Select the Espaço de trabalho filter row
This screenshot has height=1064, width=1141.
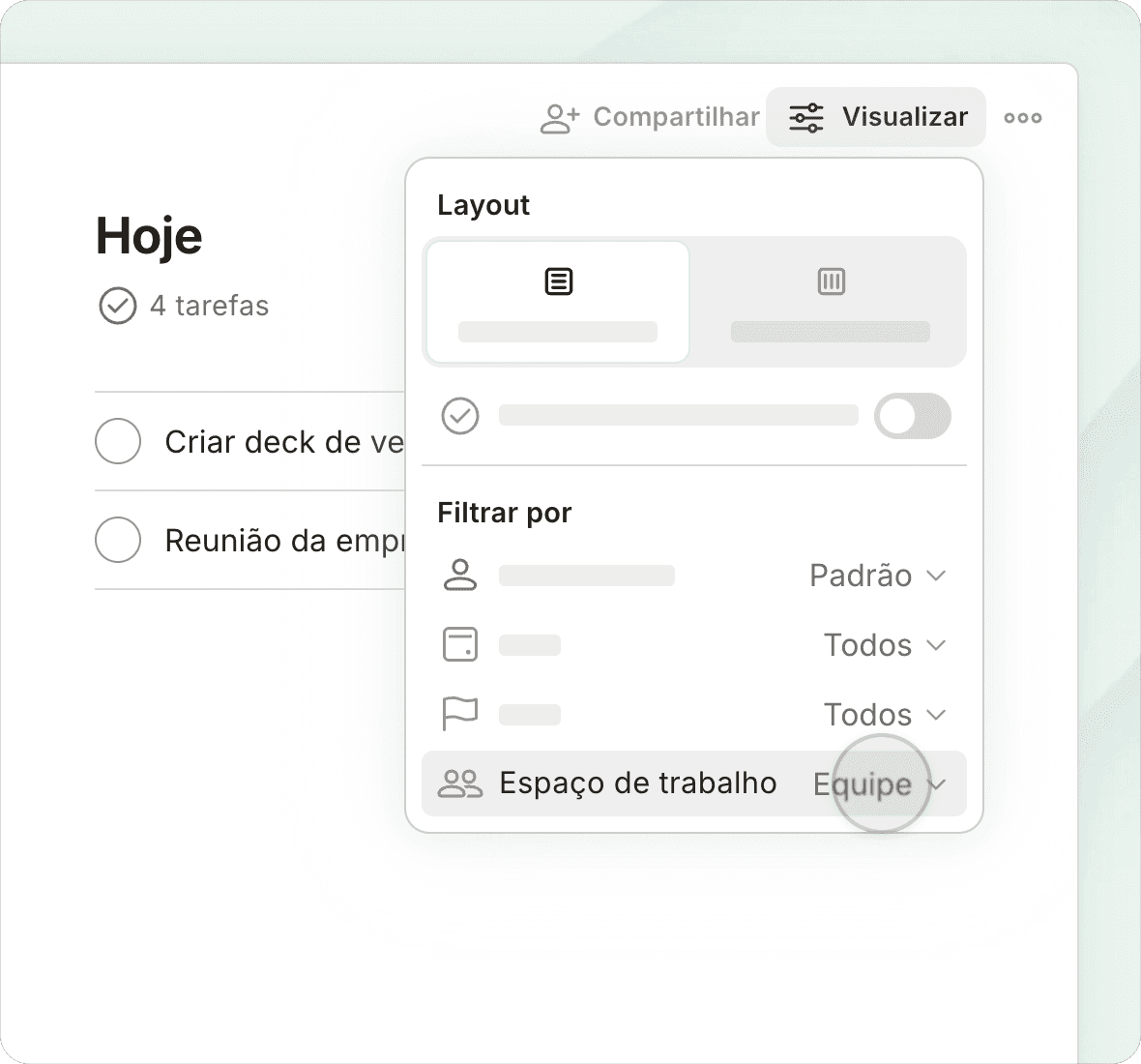coord(638,783)
